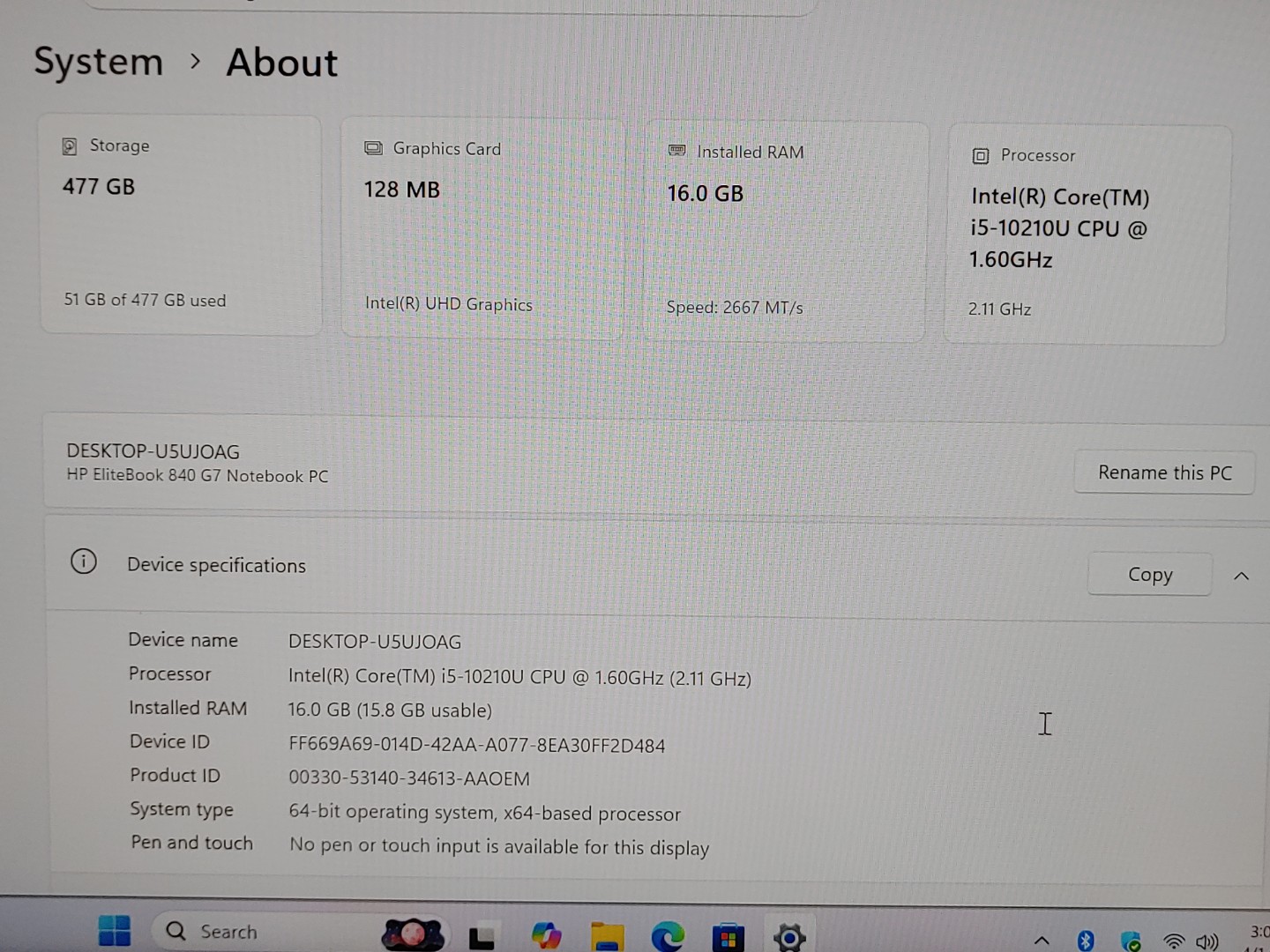
Task: Click the volume speaker tray icon
Action: pos(1206,941)
